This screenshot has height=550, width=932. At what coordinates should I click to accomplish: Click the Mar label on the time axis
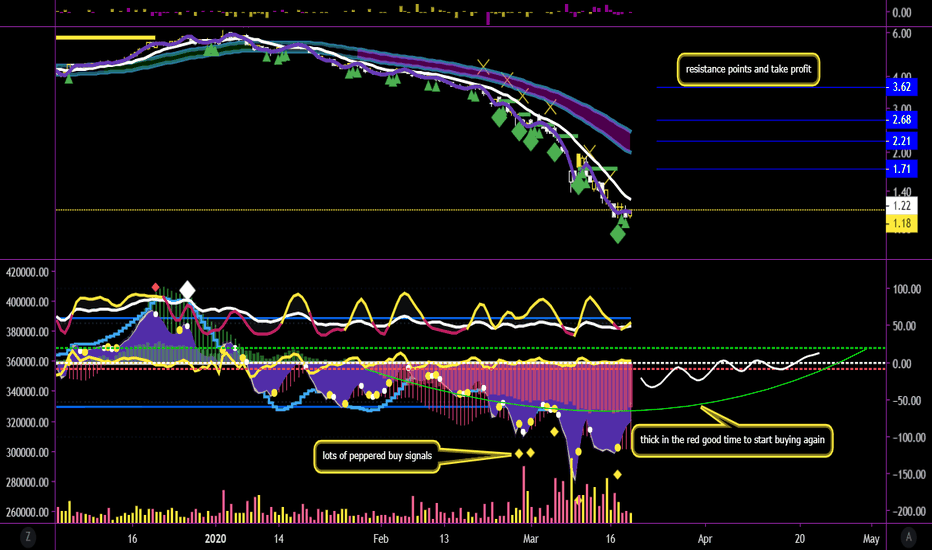530,539
